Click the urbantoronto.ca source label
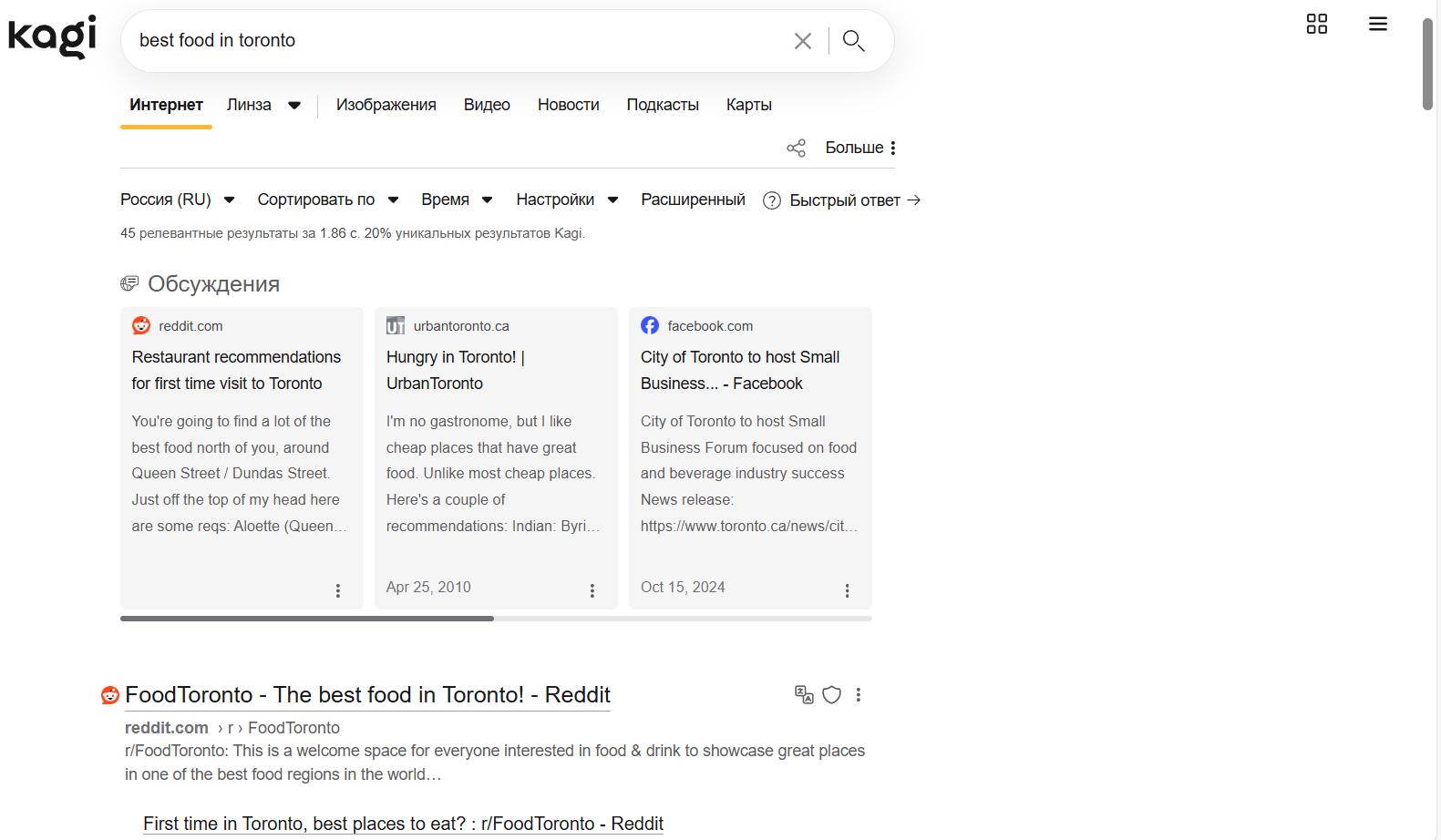The width and height of the screenshot is (1441, 840). pos(461,326)
